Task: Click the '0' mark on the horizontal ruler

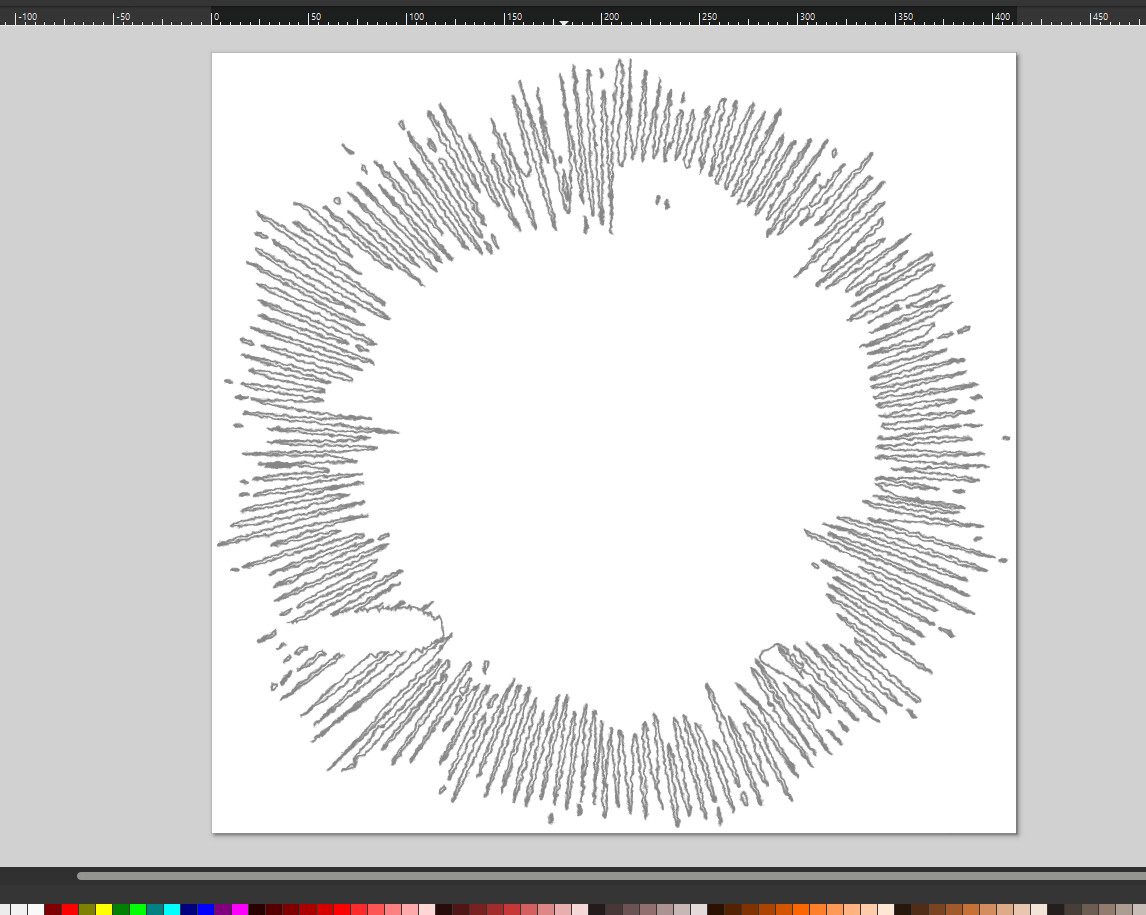Action: coord(216,16)
